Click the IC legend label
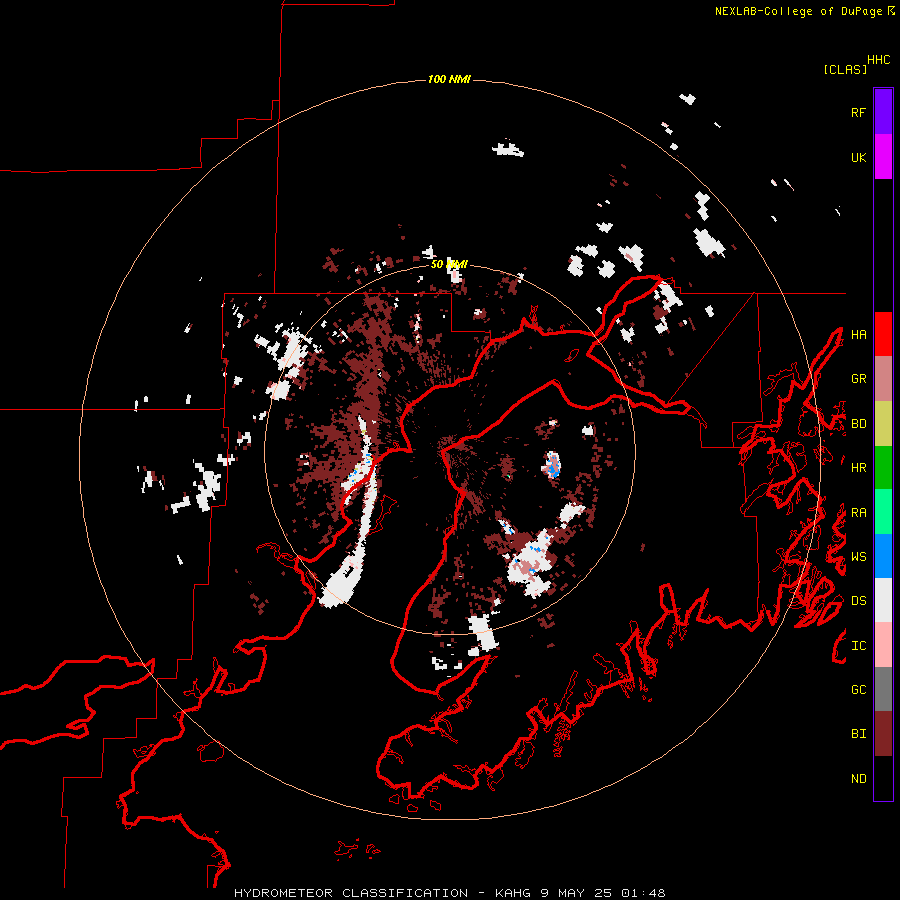This screenshot has width=900, height=900. 858,646
